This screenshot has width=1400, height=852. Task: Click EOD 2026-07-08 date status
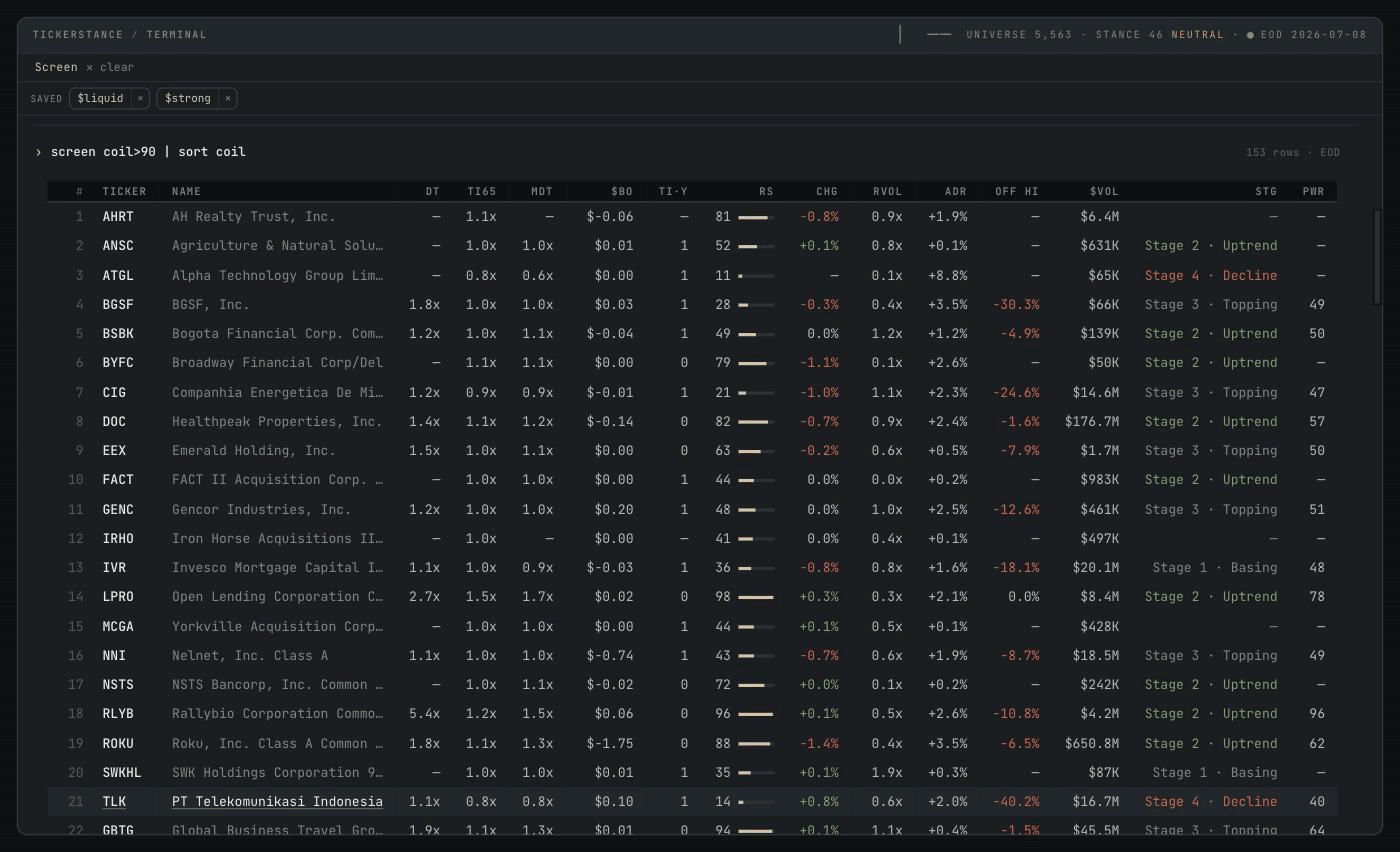pos(1313,35)
